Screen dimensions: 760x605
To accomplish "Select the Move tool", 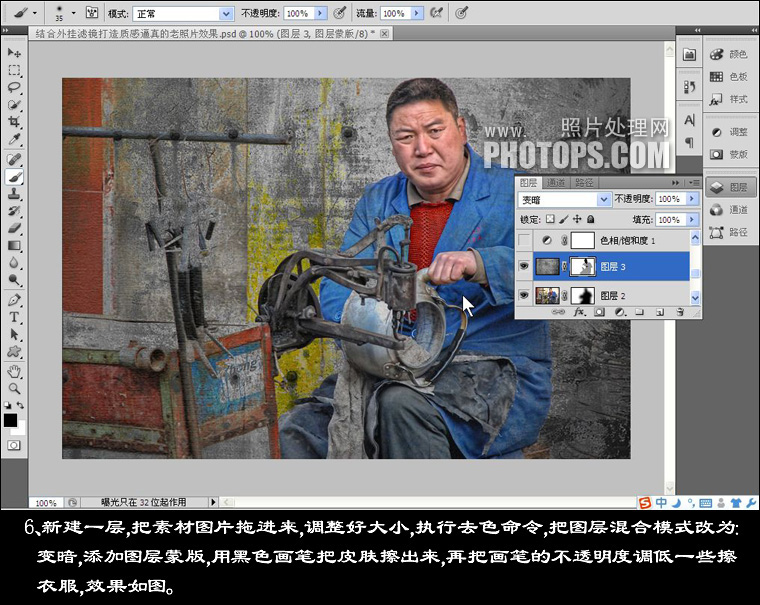I will (14, 52).
